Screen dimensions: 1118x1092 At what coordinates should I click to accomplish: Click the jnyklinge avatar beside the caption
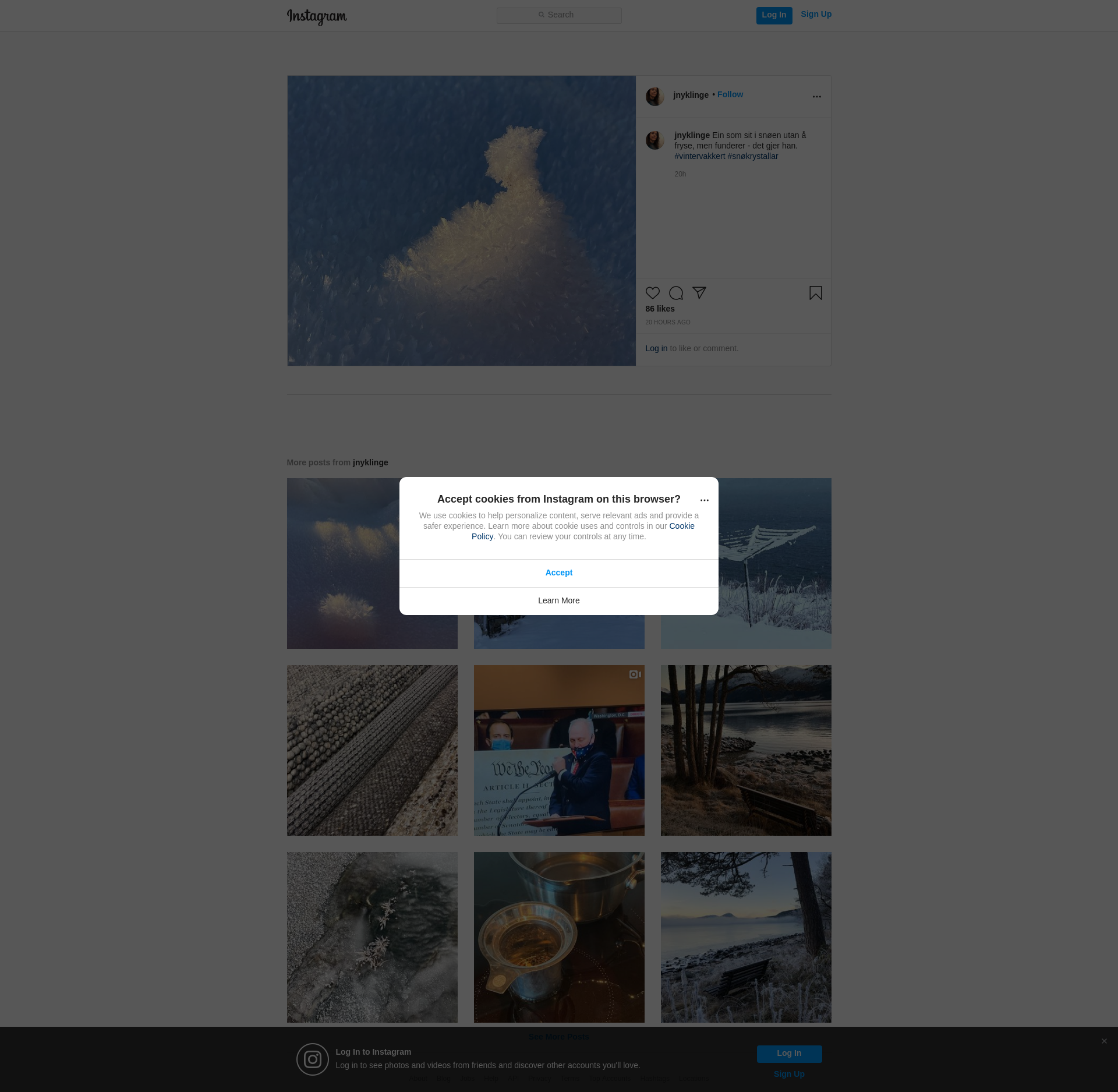(x=655, y=140)
